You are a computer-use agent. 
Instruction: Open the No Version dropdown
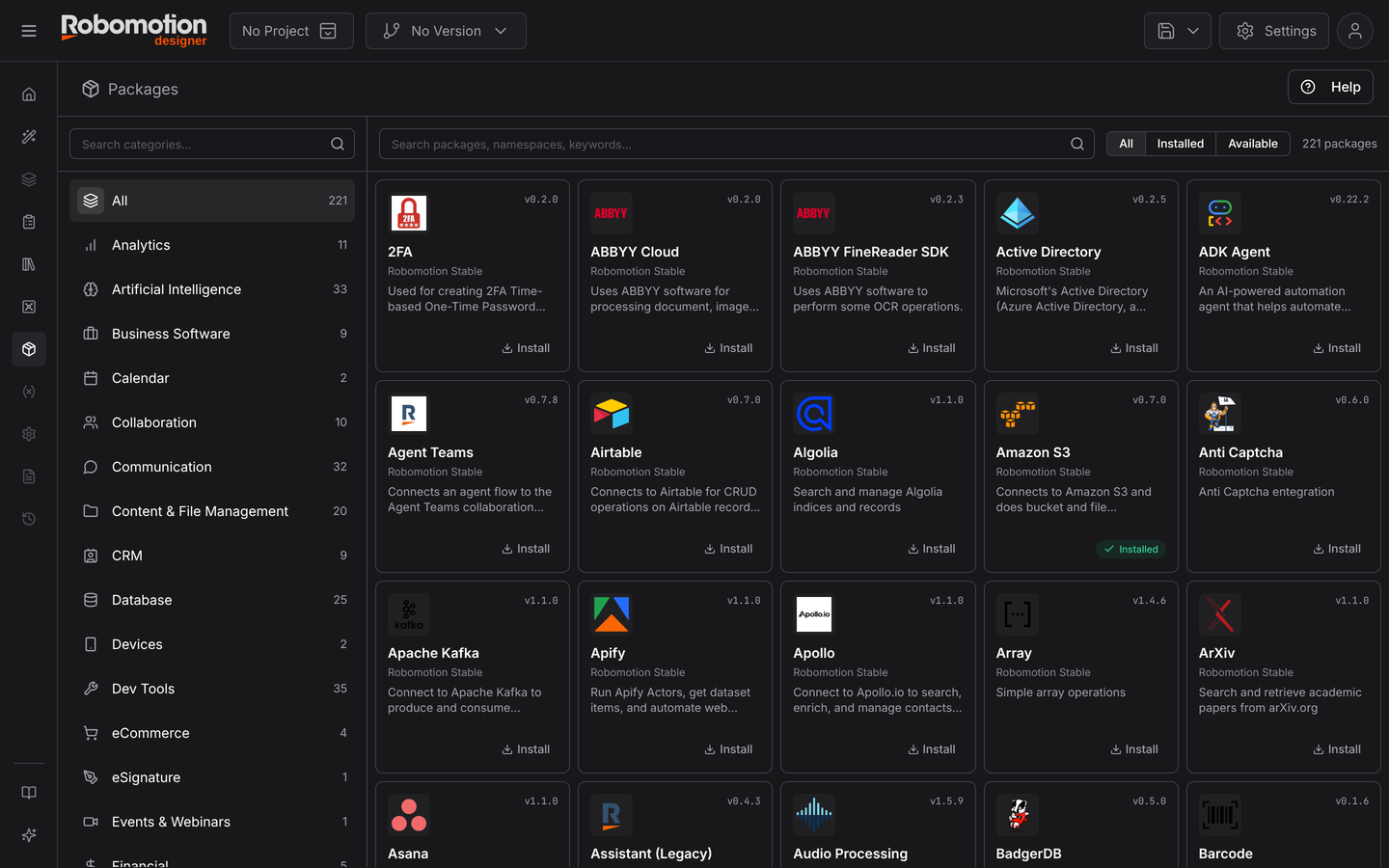[x=446, y=31]
